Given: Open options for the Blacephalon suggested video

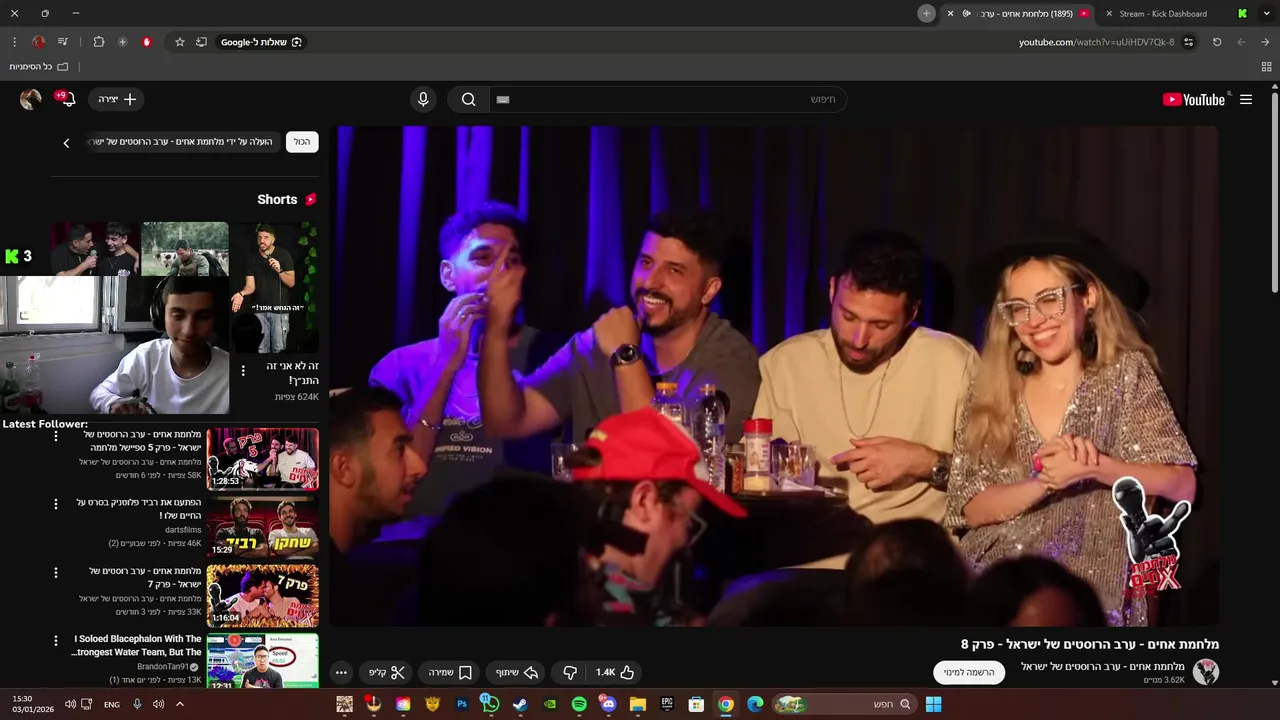Looking at the screenshot, I should 56,640.
